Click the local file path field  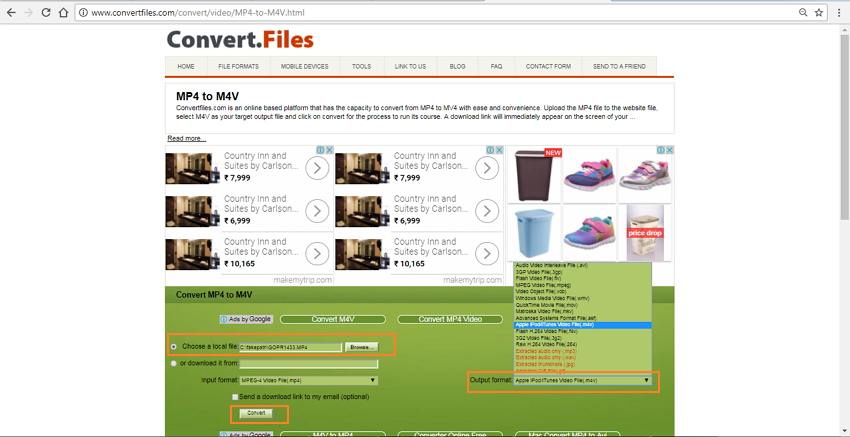tap(290, 346)
